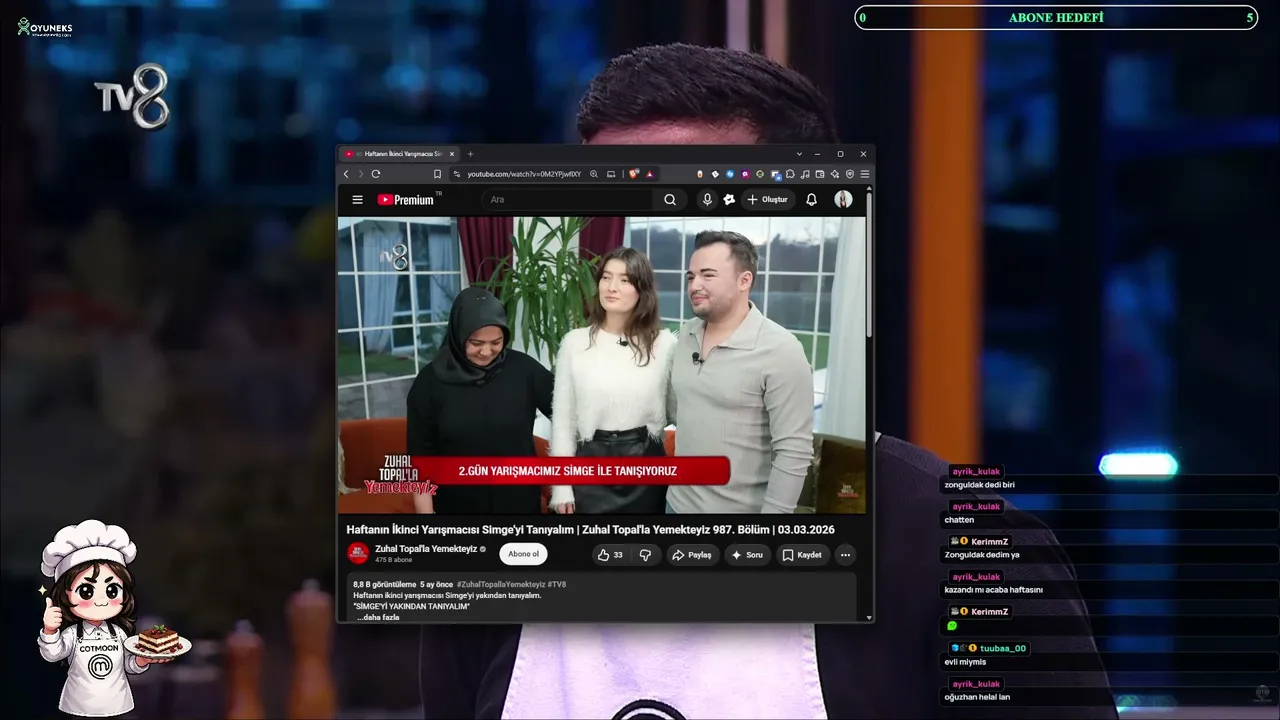Bookmark this page with the bookmark icon
This screenshot has height=720, width=1280.
pyautogui.click(x=437, y=174)
